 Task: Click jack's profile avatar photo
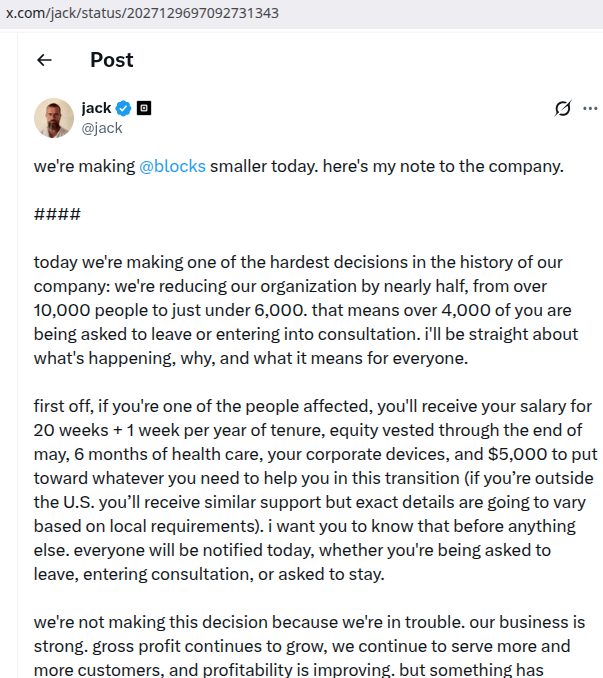(x=54, y=118)
